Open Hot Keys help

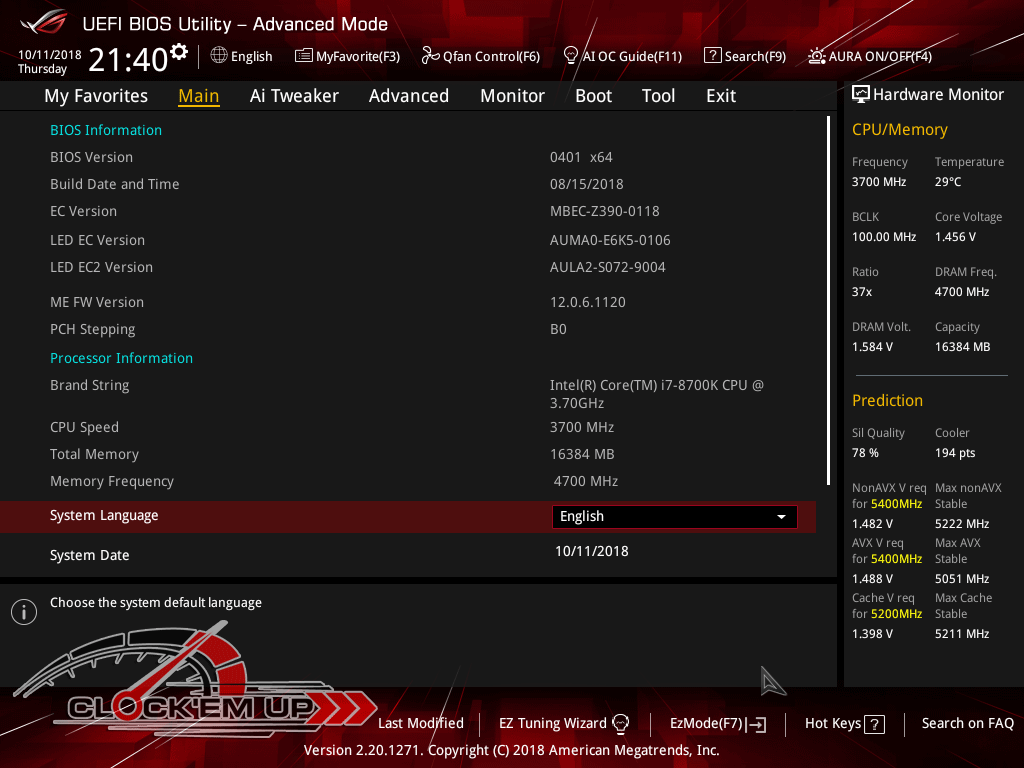[x=844, y=723]
